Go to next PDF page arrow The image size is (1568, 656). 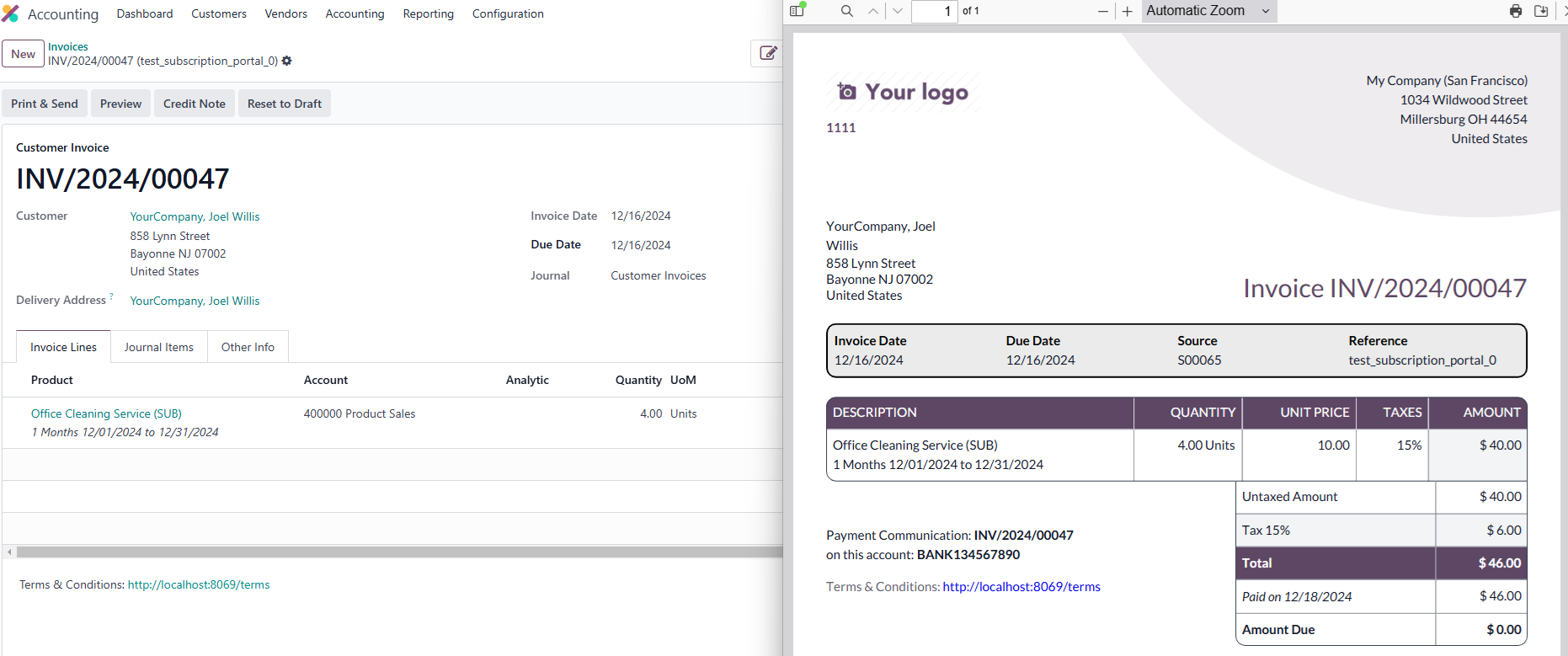pyautogui.click(x=898, y=11)
